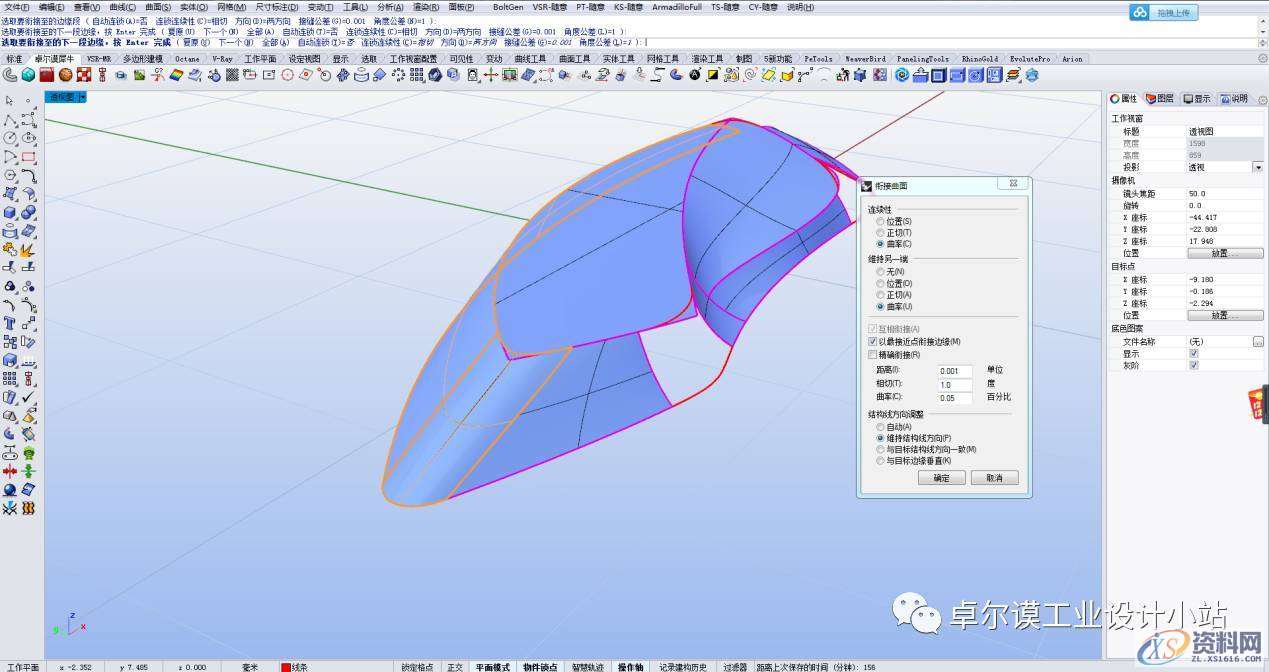Open the viewport title dropdown arrow
The image size is (1269, 672).
point(83,97)
